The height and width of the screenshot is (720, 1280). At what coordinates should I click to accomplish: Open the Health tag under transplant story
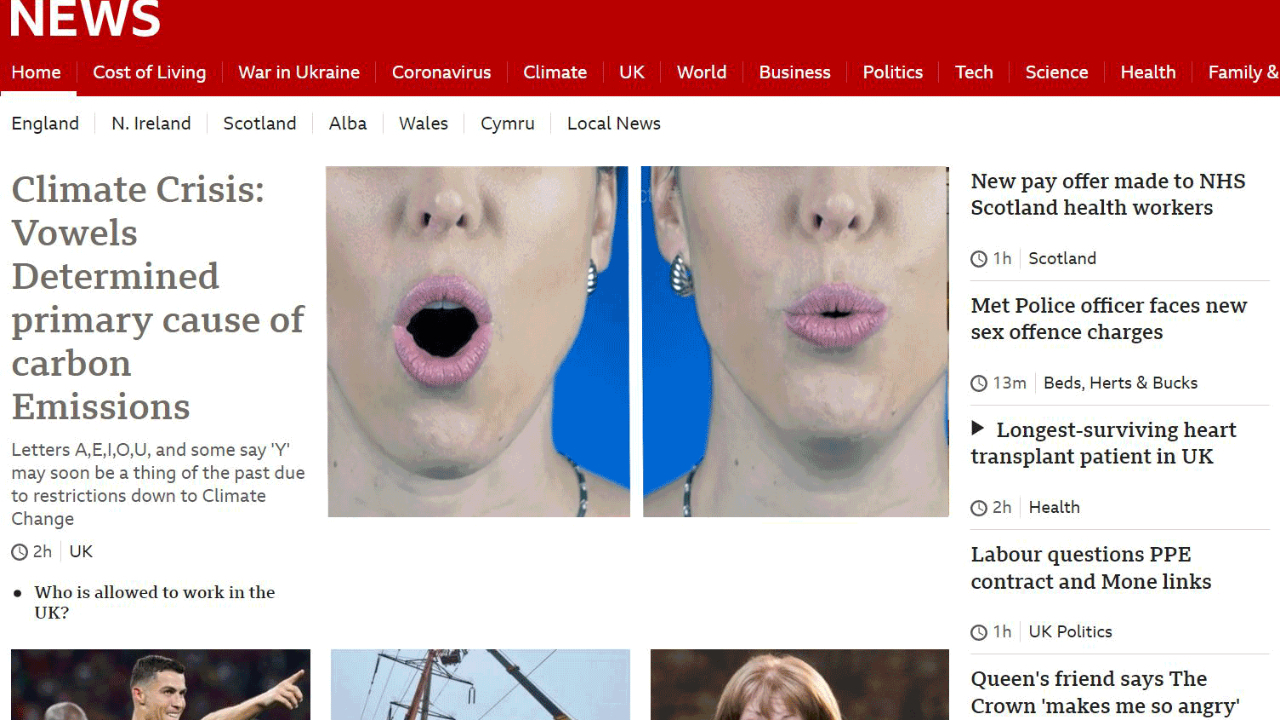1054,507
